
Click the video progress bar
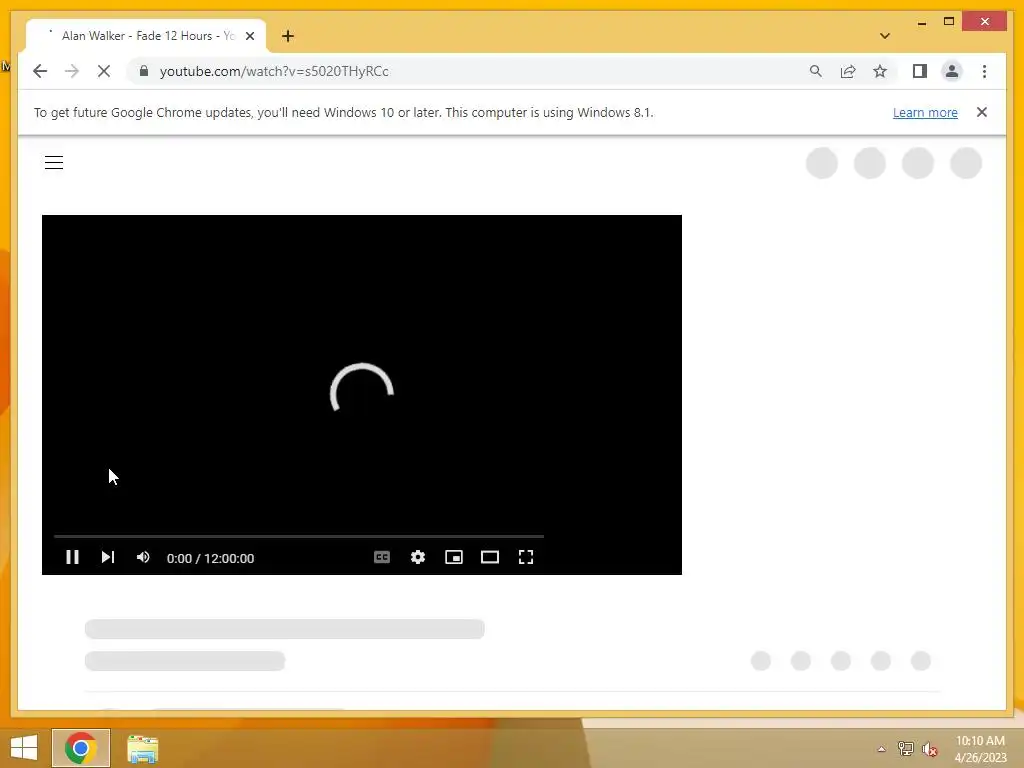(298, 536)
